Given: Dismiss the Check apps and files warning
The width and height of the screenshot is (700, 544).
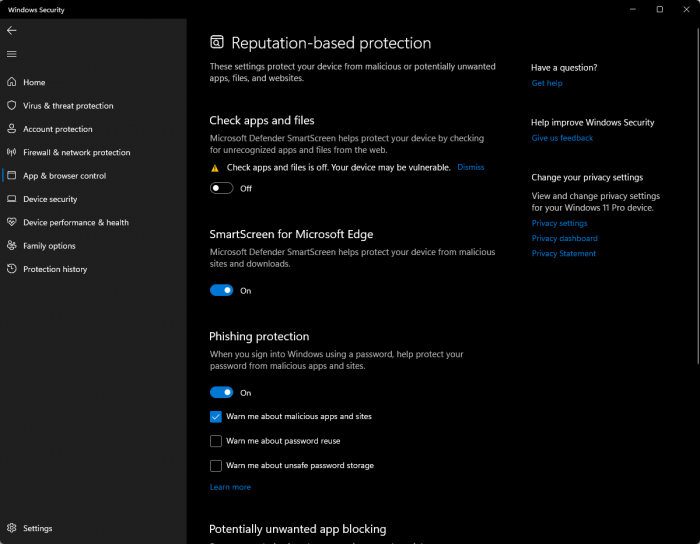Looking at the screenshot, I should pyautogui.click(x=470, y=167).
